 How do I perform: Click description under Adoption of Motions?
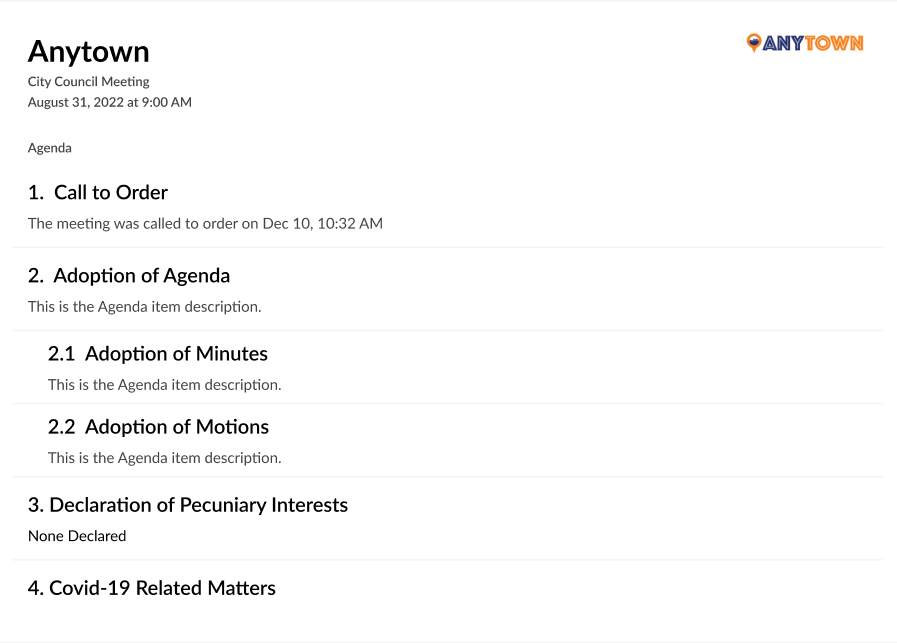pos(165,459)
